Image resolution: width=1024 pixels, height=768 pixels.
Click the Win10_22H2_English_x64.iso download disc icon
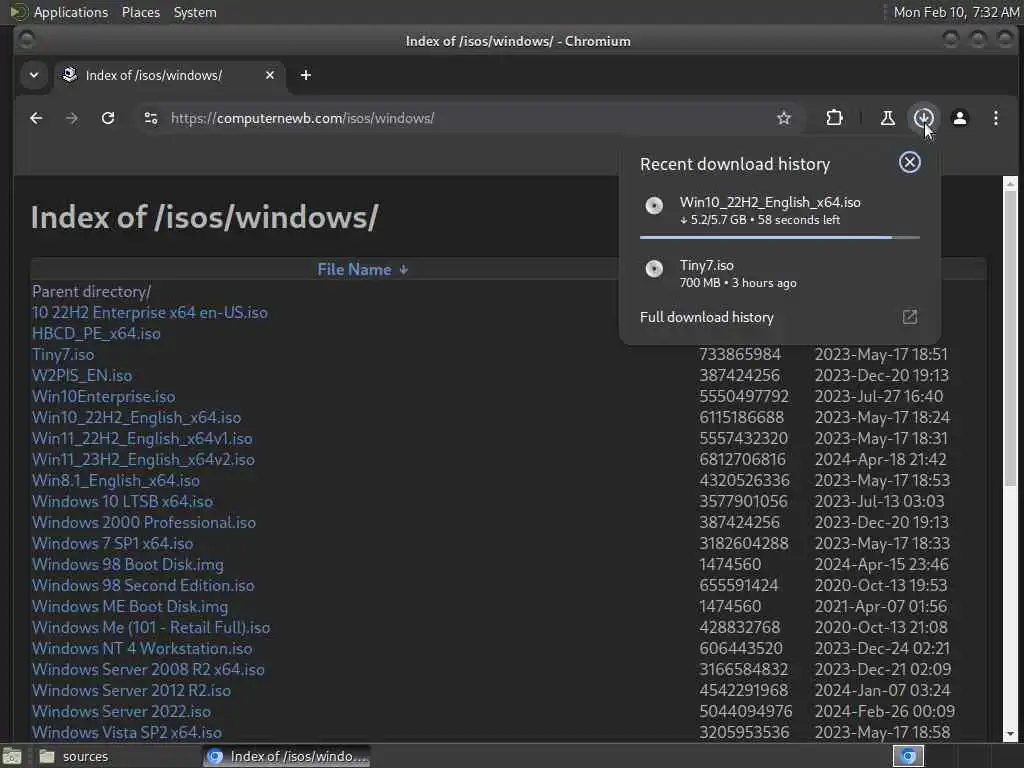[x=654, y=206]
